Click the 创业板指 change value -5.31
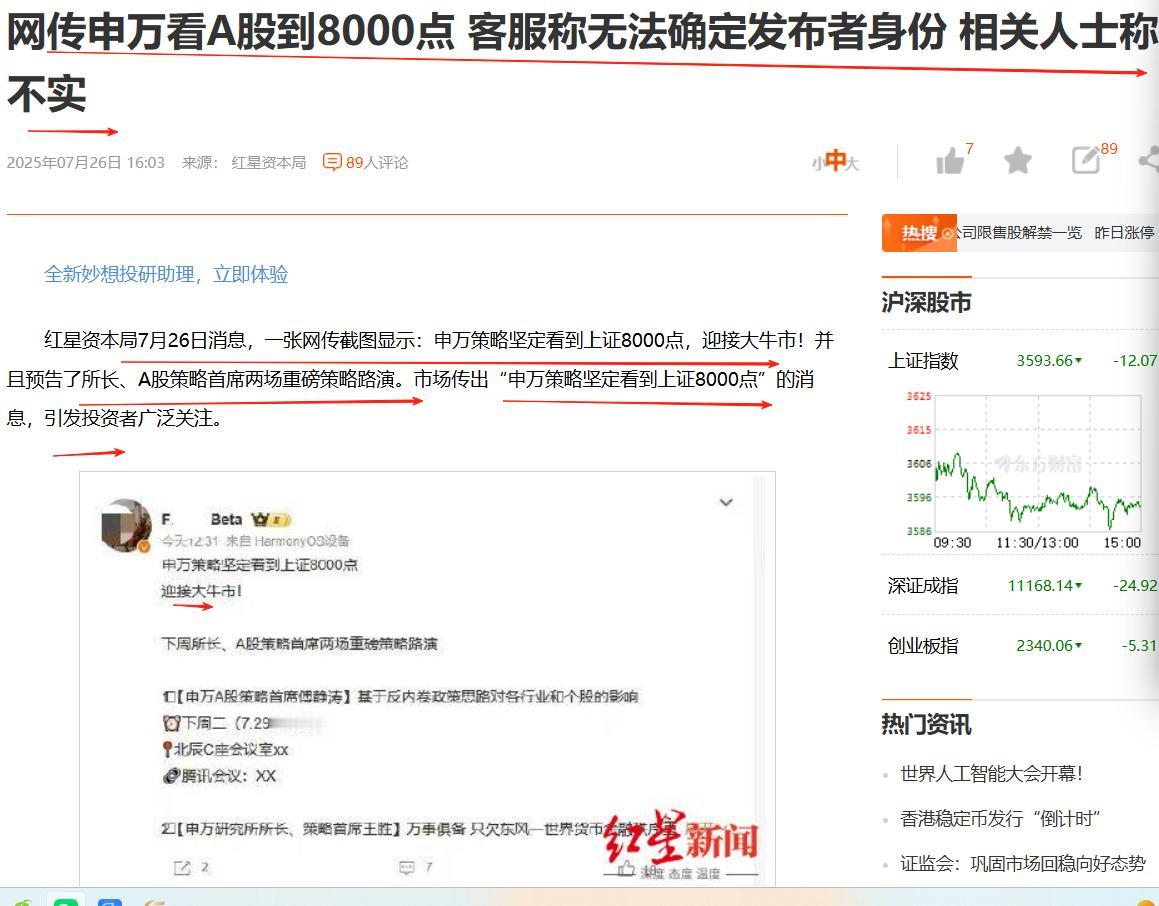This screenshot has width=1159, height=906. (1139, 646)
